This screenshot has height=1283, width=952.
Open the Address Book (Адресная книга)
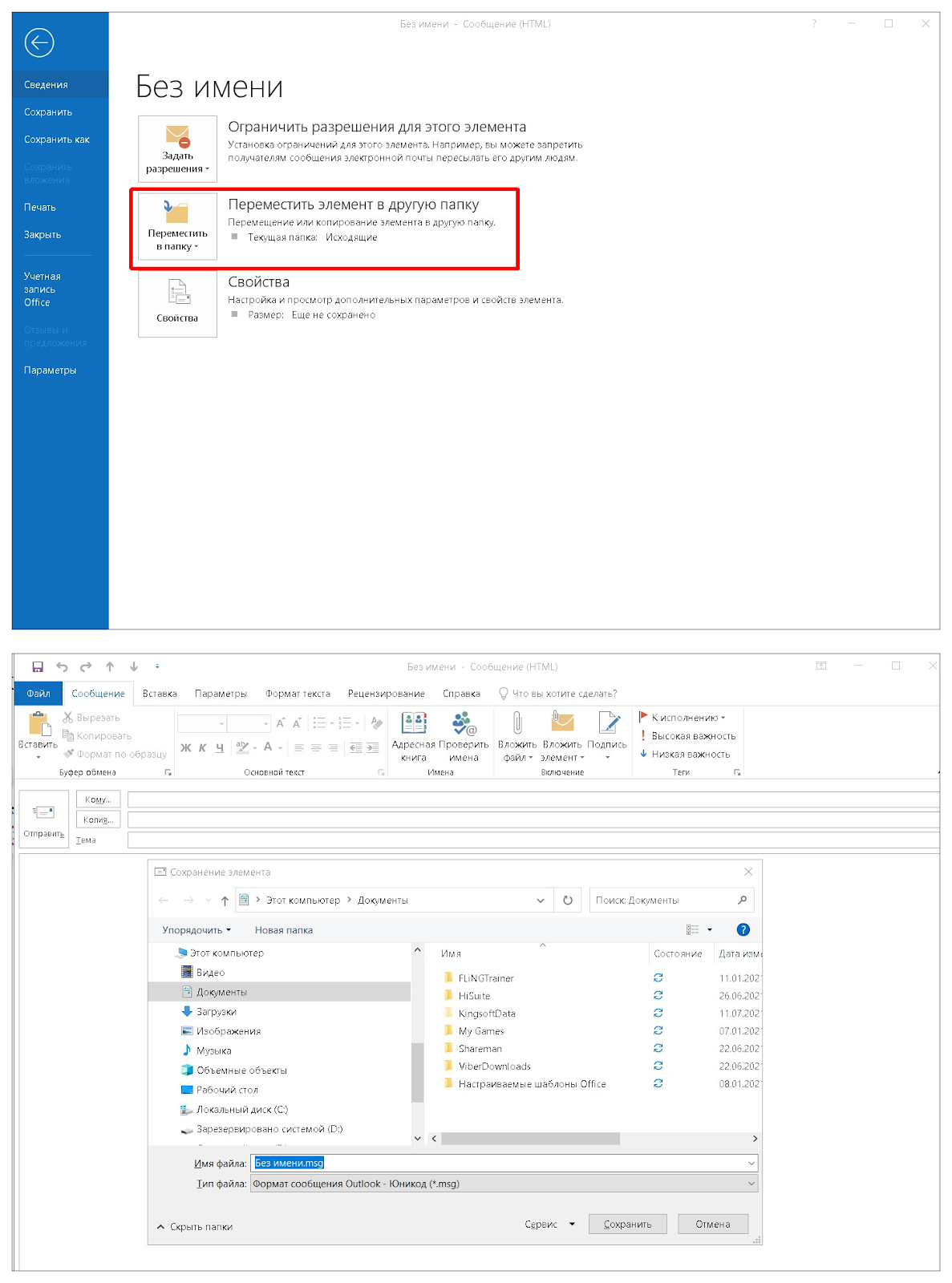click(x=413, y=736)
